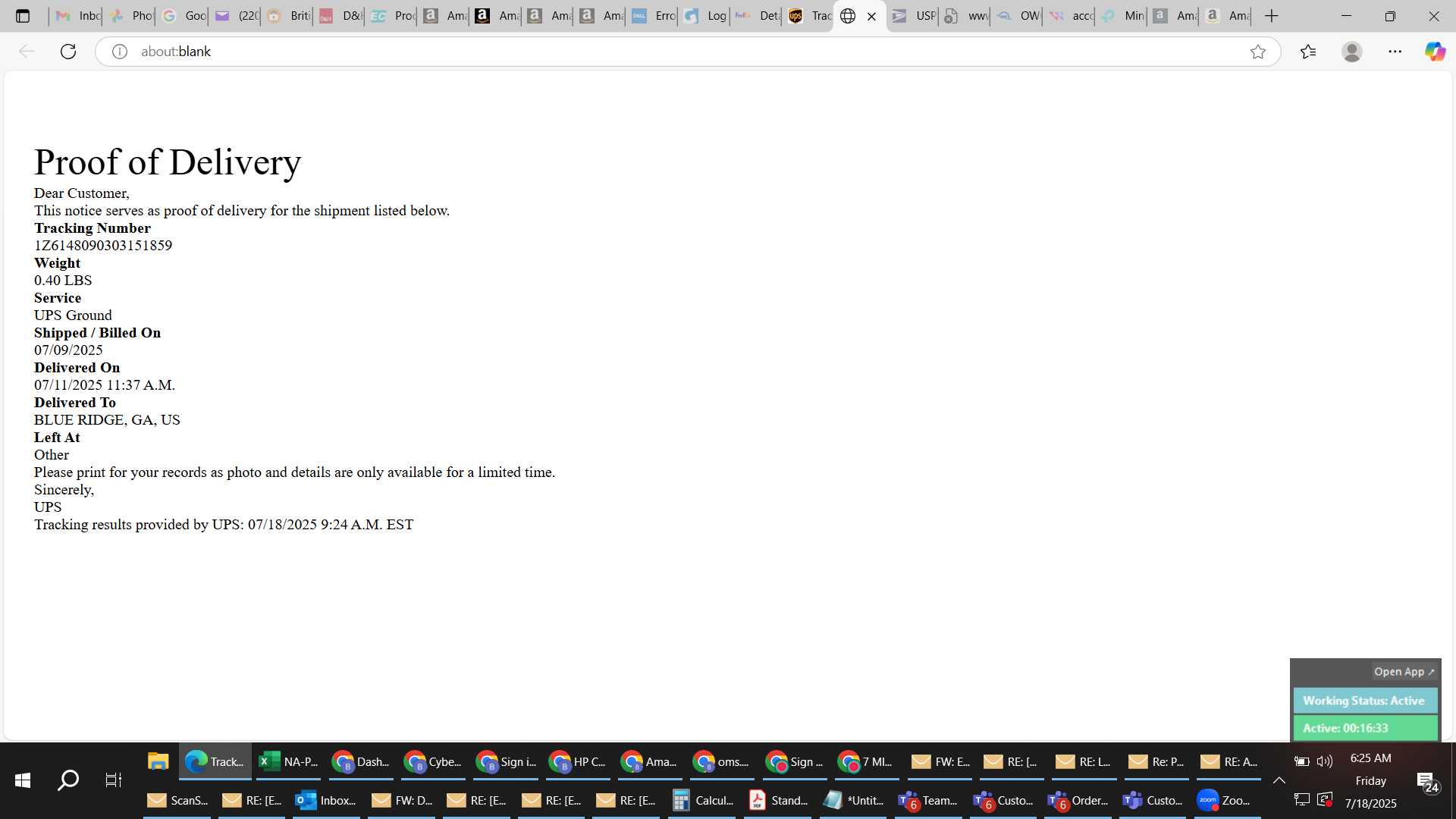Viewport: 1456px width, 819px height.
Task: Open the Favorites list icon
Action: (x=1308, y=52)
